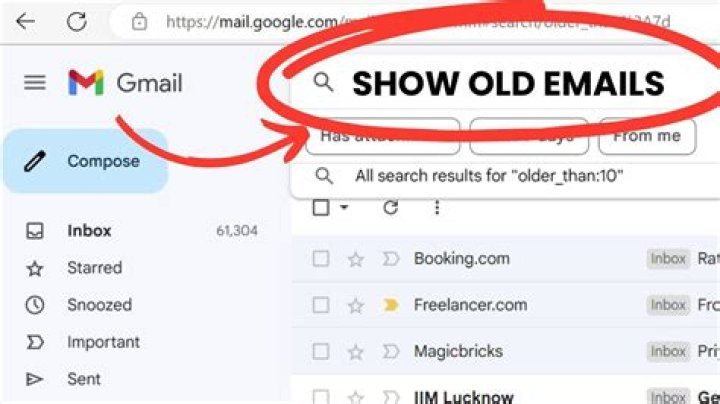Open the three-dot more options menu
720x404 pixels.
[x=437, y=208]
